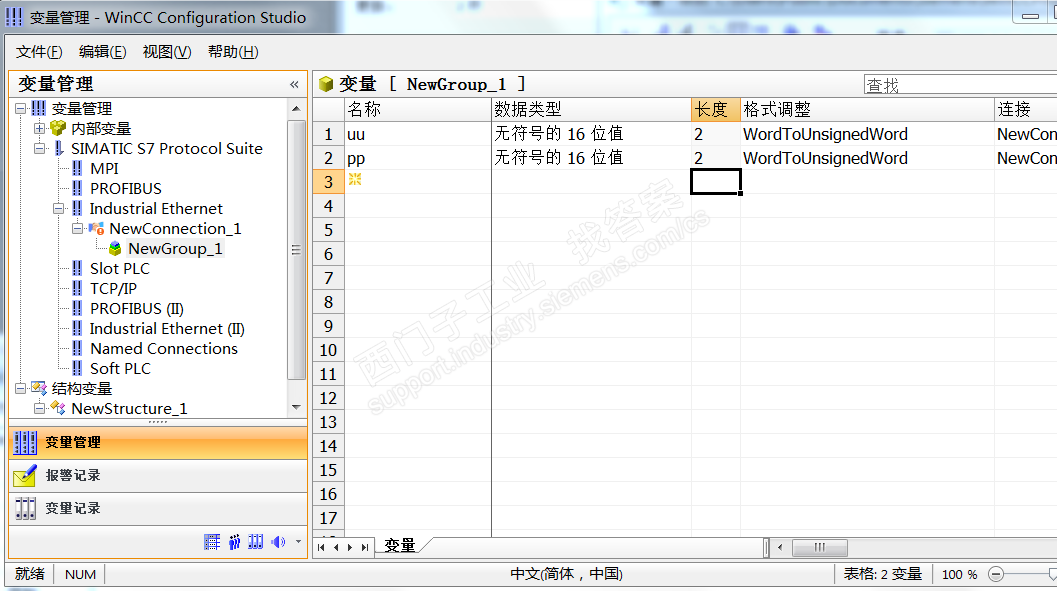Click the new tag star cell in row 3
The width and height of the screenshot is (1057, 591).
[418, 181]
